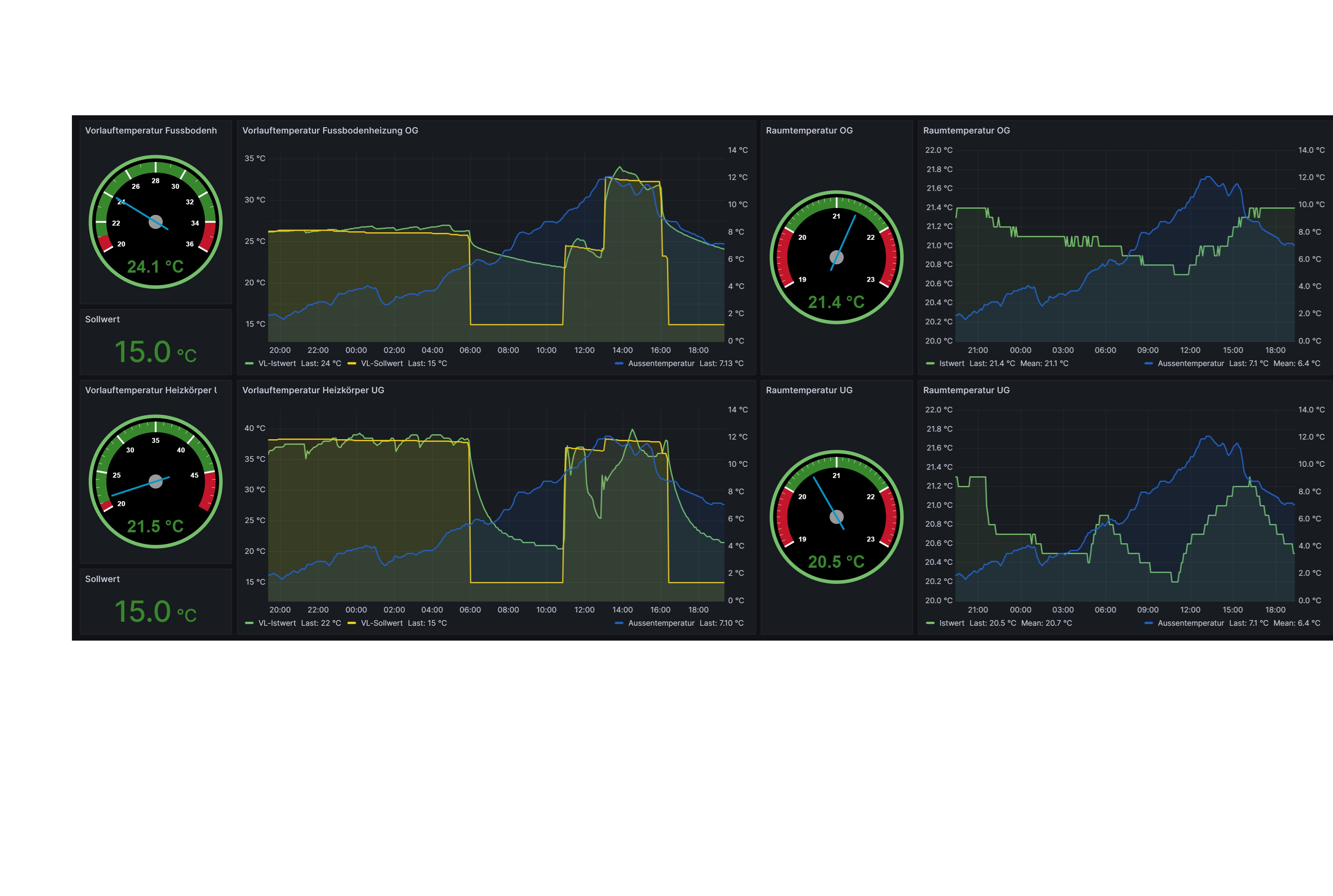
Task: Select the gauge reading 24.1 °C
Action: pyautogui.click(x=155, y=267)
